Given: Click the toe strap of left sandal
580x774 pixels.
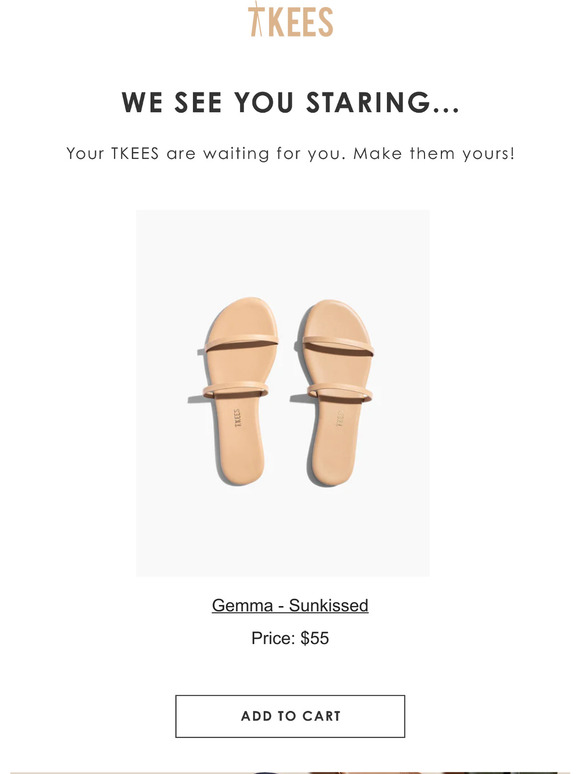Looking at the screenshot, I should click(241, 342).
